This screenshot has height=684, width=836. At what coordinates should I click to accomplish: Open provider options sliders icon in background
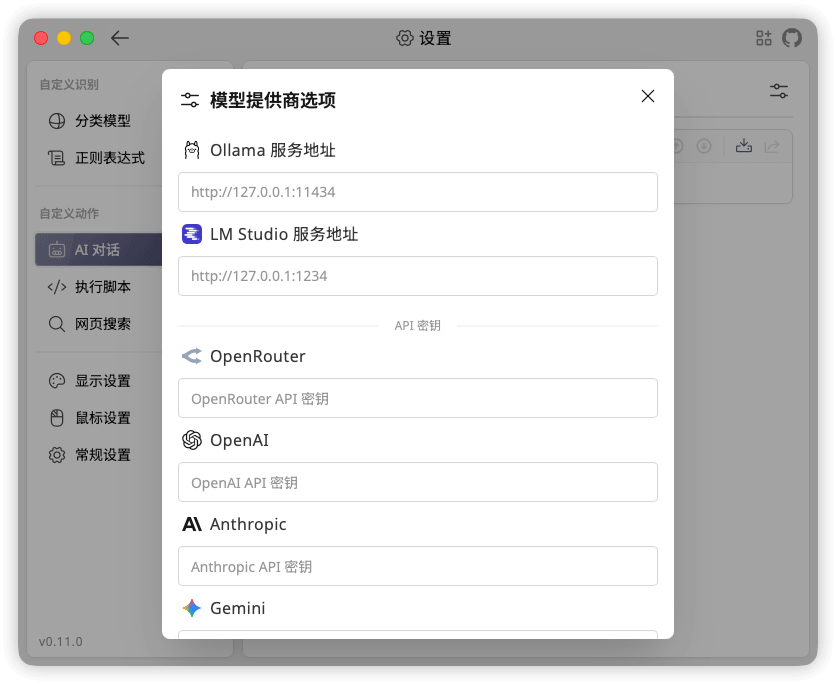(779, 91)
